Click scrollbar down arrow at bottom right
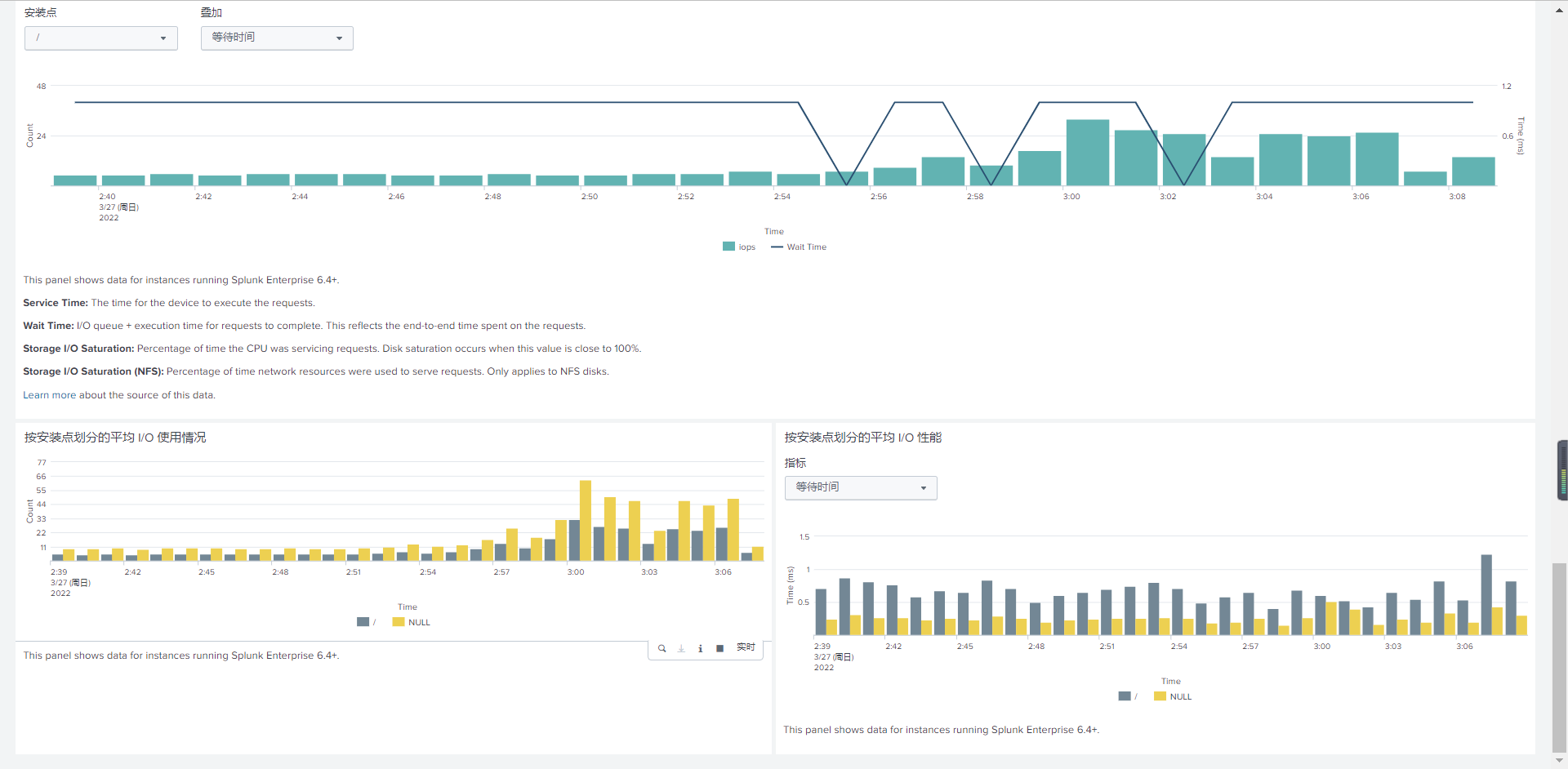1568x769 pixels. click(1560, 761)
